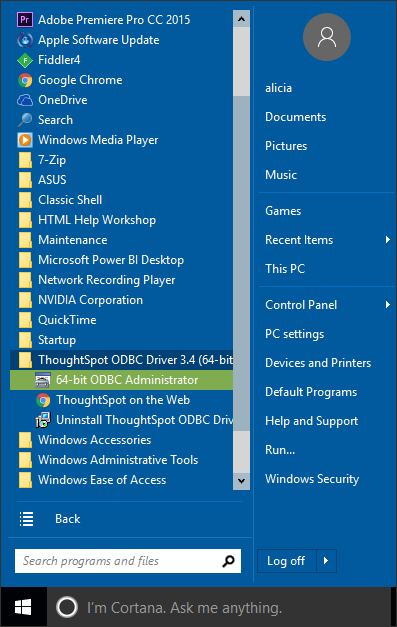Click the Windows Start button logo
Viewport: 397px width, 627px height.
(x=23, y=607)
